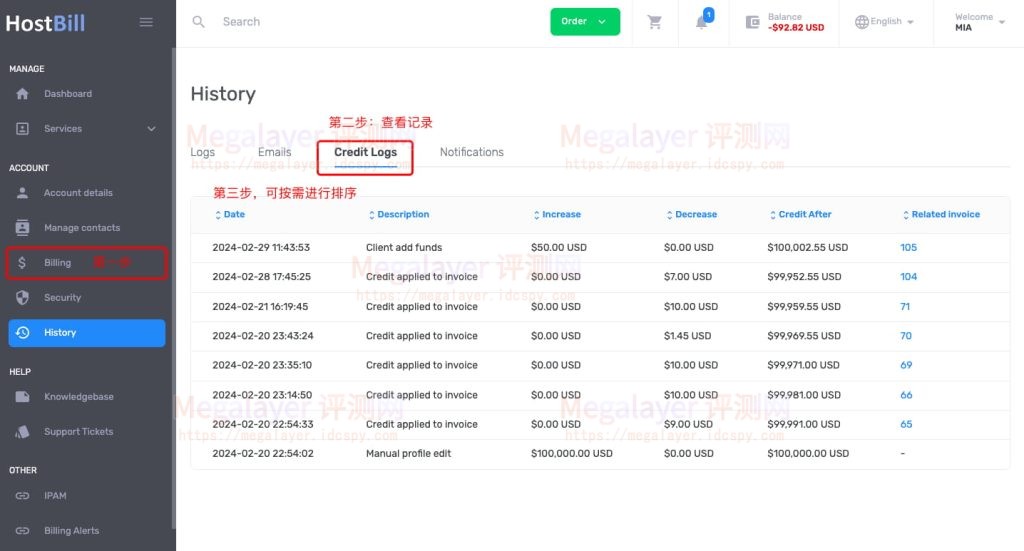The height and width of the screenshot is (551, 1024).
Task: Open the Welcome MIA user menu
Action: [x=979, y=22]
